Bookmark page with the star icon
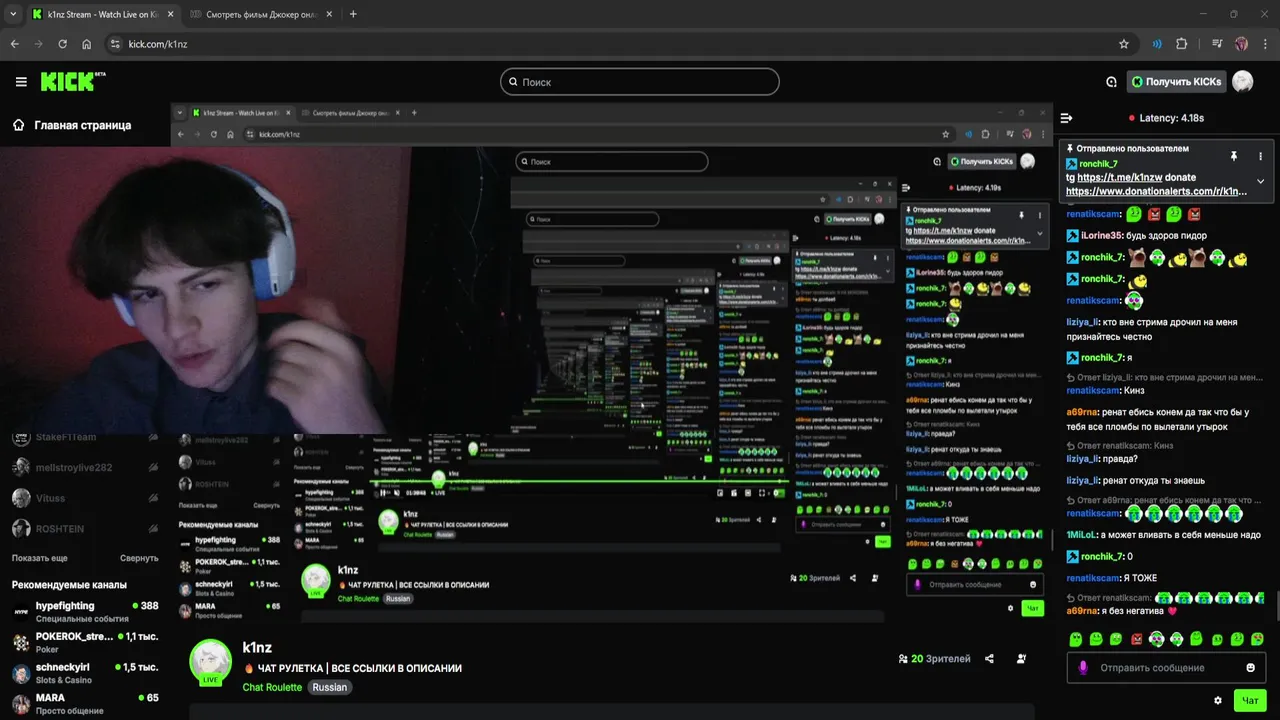This screenshot has width=1280, height=720. (x=1124, y=44)
